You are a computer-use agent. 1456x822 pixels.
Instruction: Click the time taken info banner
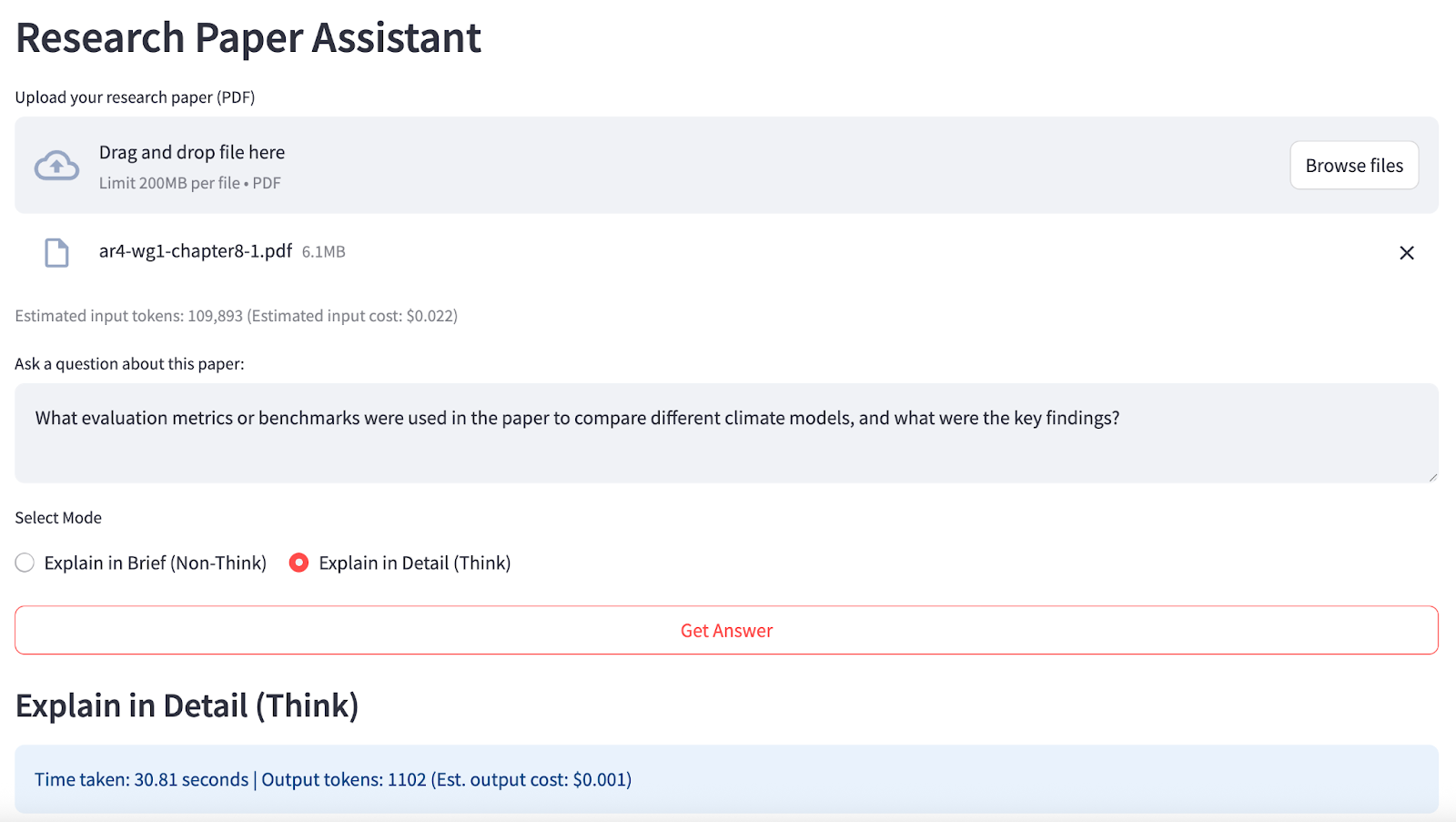pos(332,779)
